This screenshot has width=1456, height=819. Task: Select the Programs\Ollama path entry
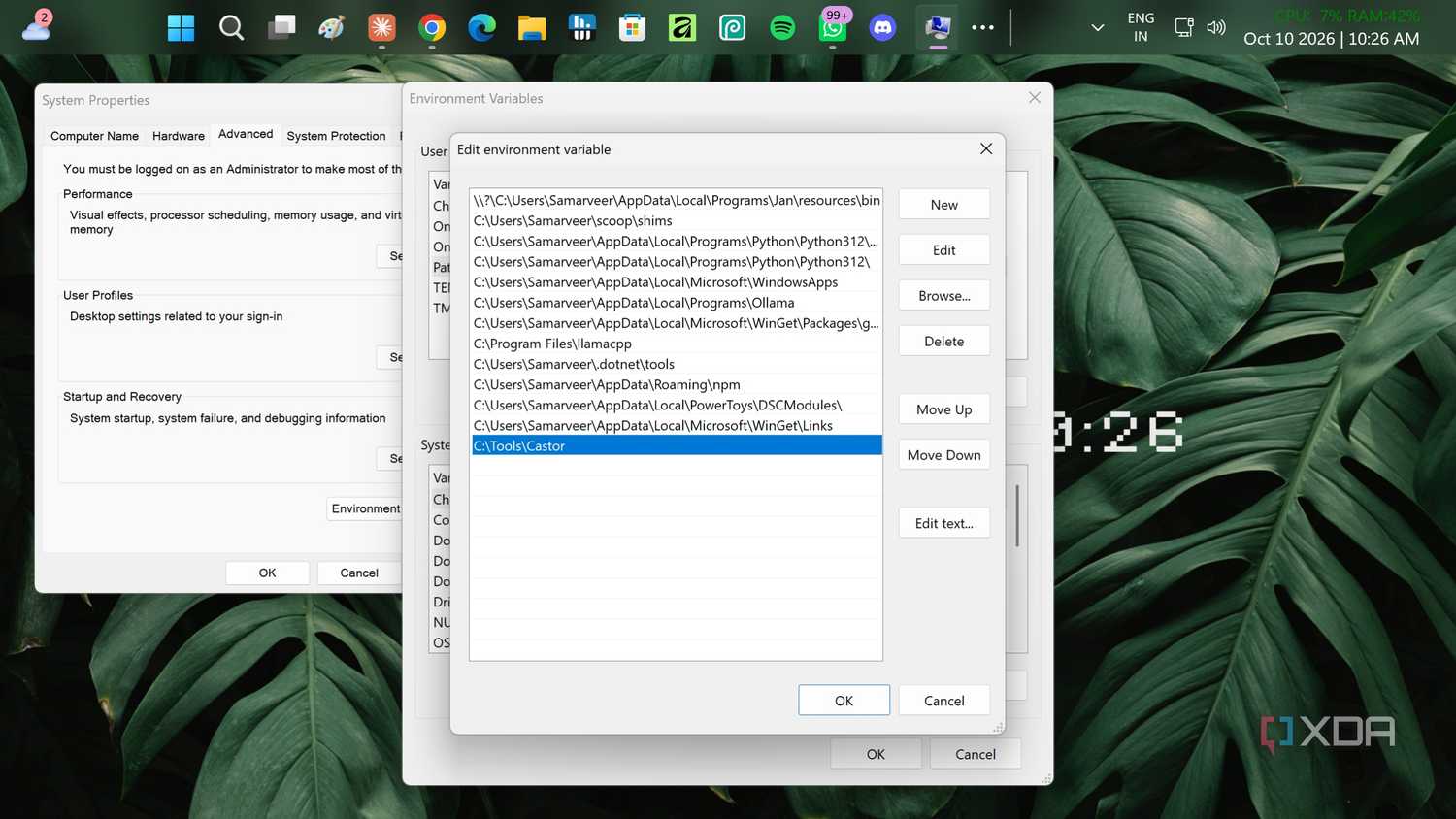tap(677, 303)
